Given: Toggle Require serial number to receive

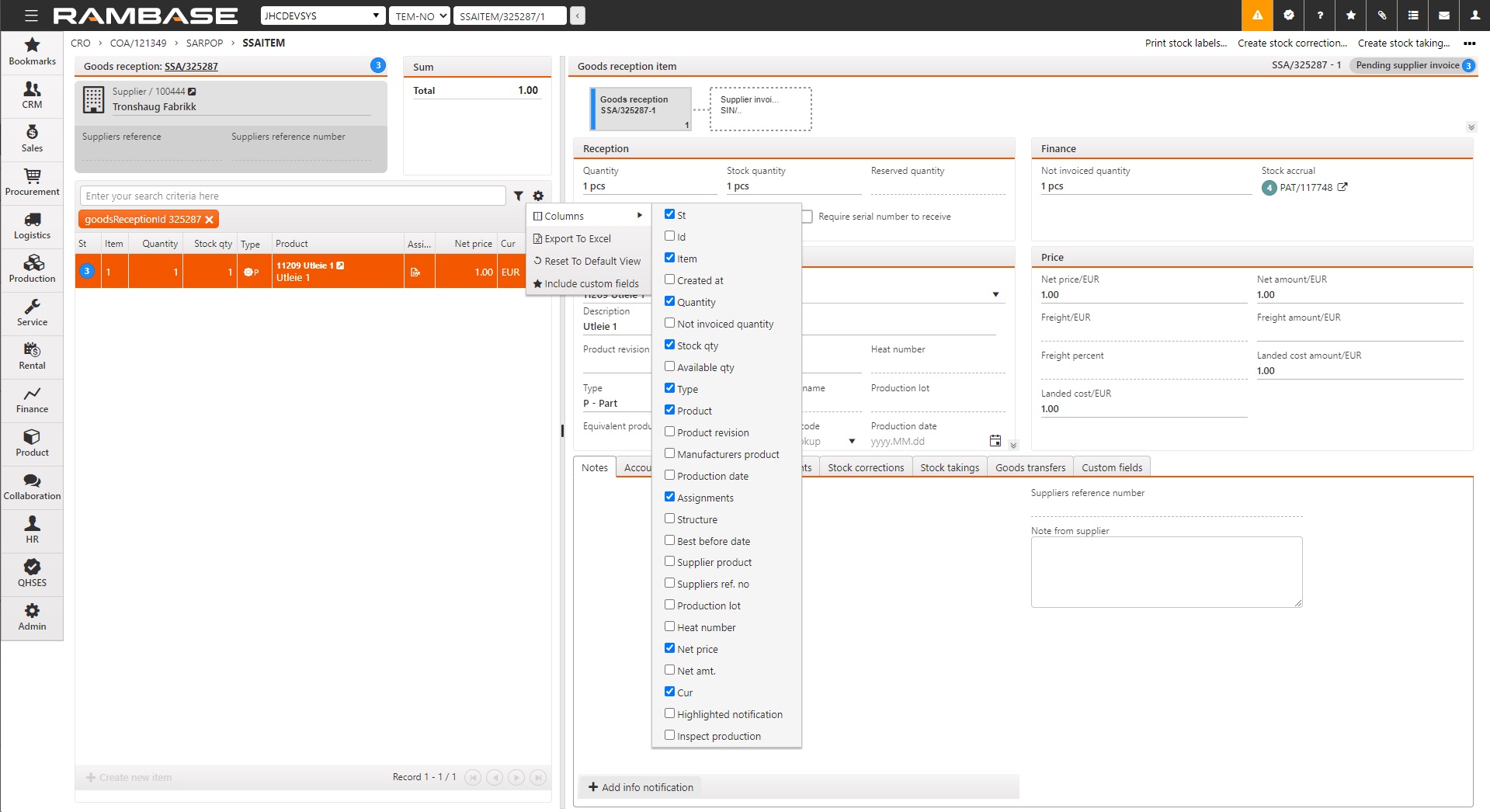Looking at the screenshot, I should pyautogui.click(x=808, y=217).
